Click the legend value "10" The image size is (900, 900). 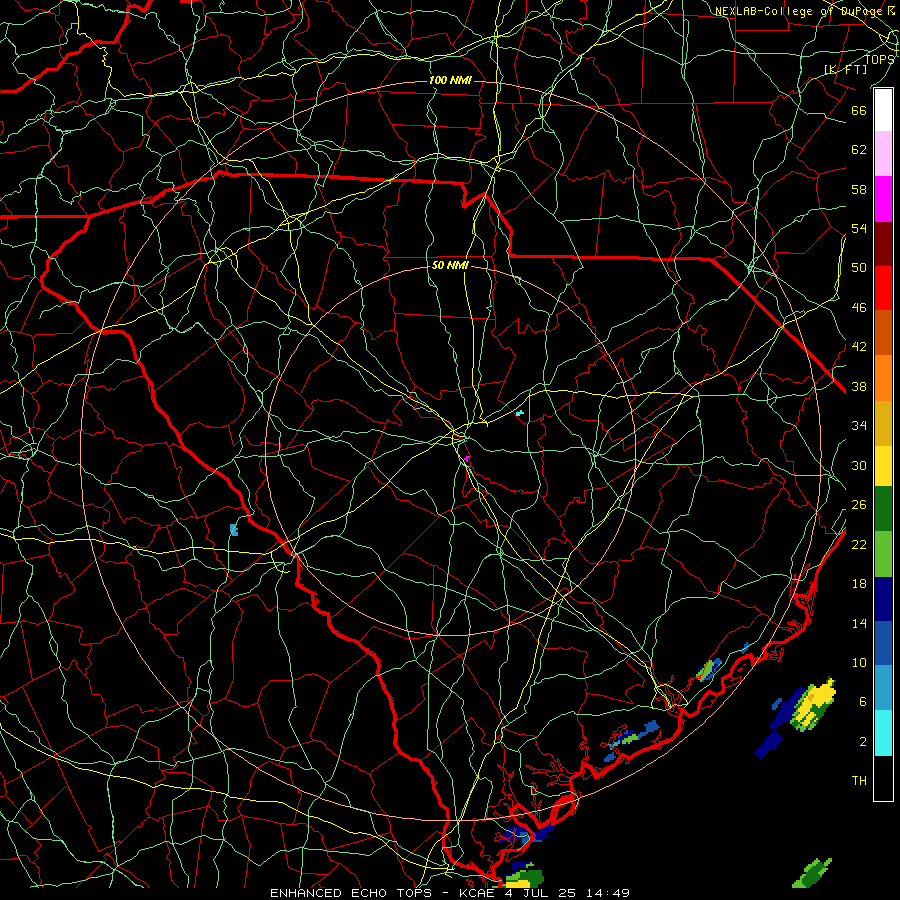click(859, 663)
